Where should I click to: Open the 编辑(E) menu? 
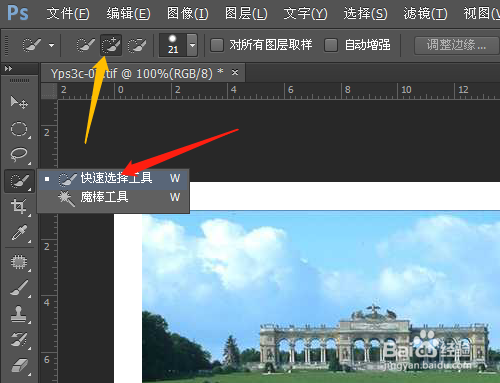click(128, 14)
